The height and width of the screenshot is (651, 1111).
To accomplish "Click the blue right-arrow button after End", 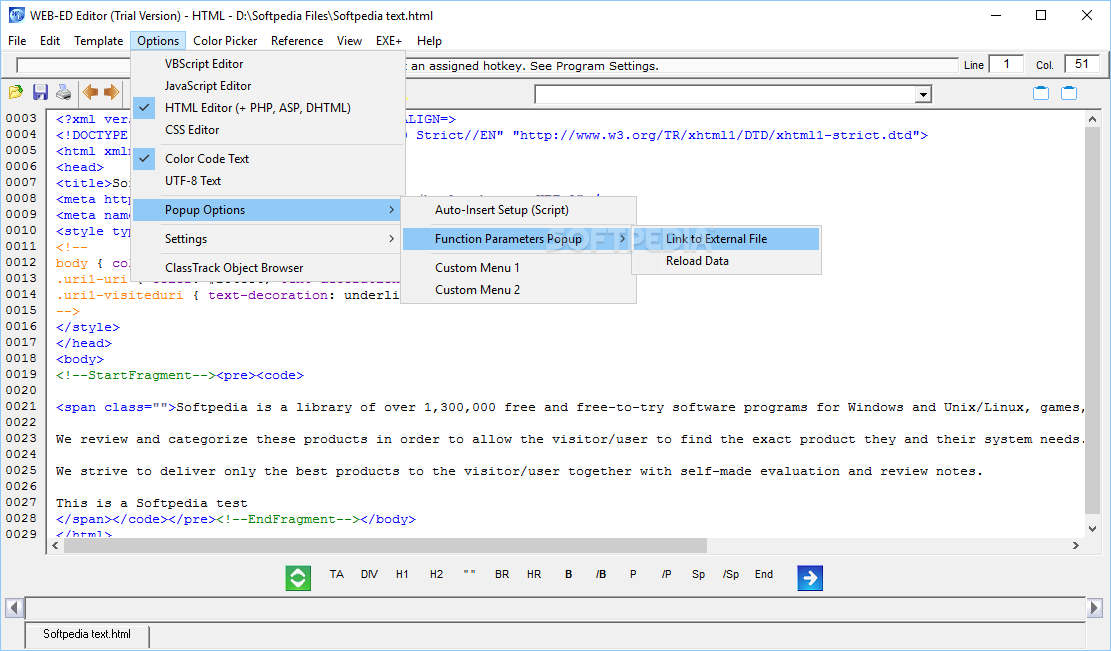I will (x=810, y=578).
